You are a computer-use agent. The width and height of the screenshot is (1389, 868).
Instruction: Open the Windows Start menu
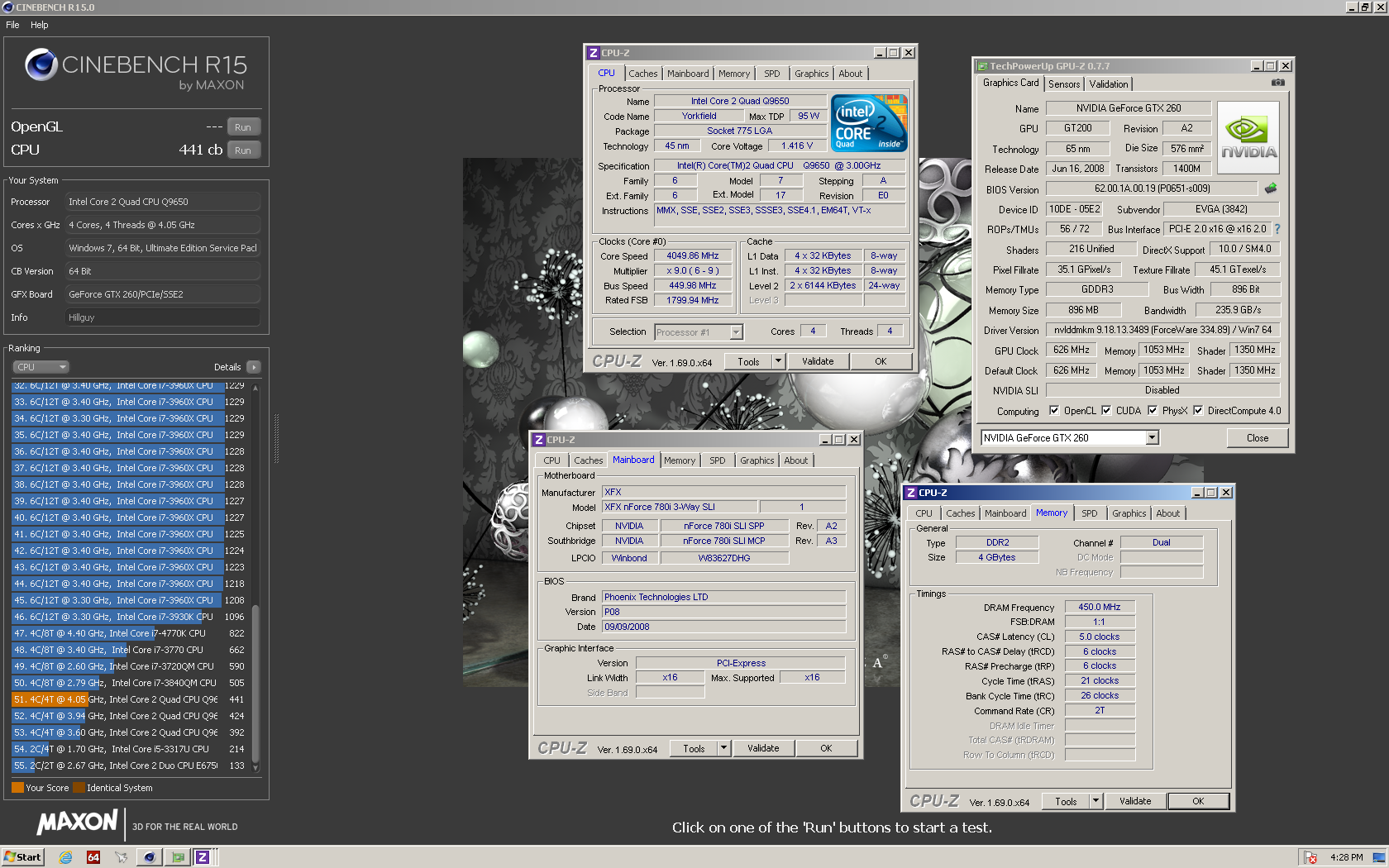(x=22, y=857)
